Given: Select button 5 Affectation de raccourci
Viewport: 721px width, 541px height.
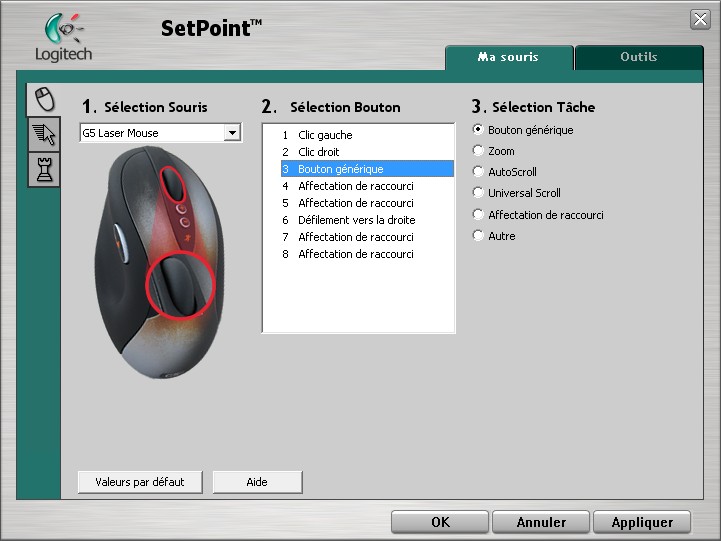Looking at the screenshot, I should (367, 203).
